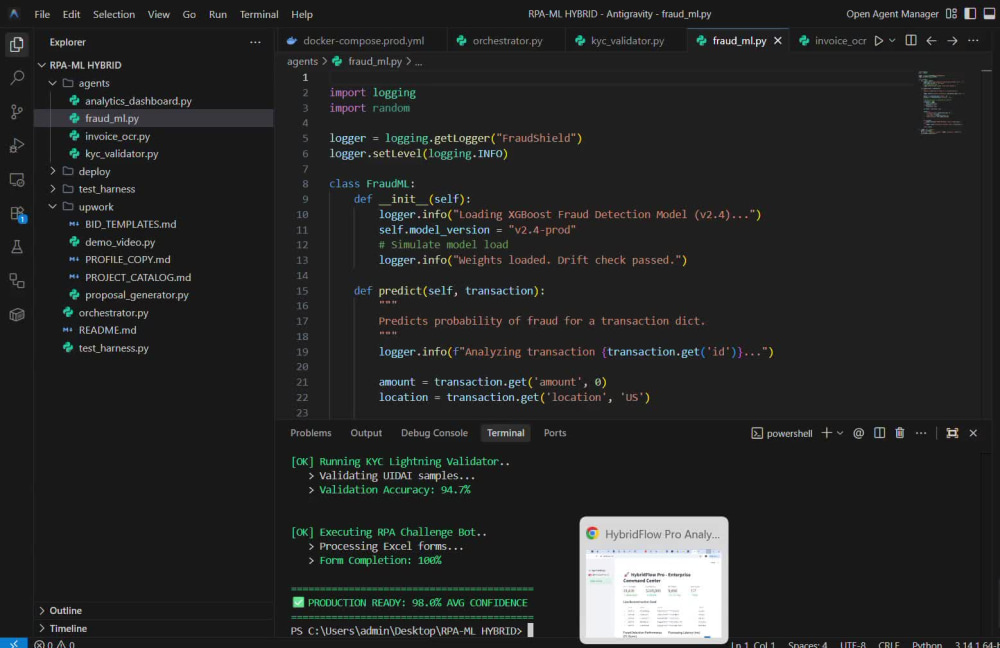Open the Remote Explorer view
Screen dimensions: 1000x648
pos(17,180)
